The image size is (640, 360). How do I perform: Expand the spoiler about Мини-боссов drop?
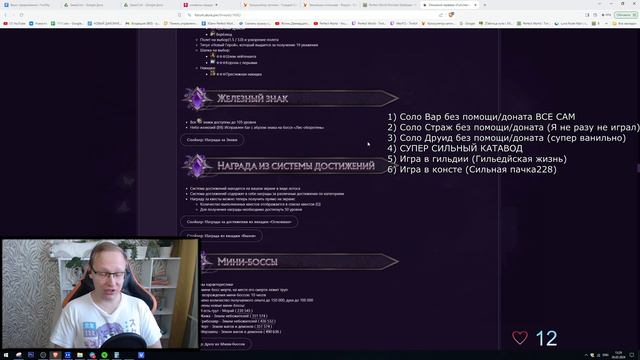pyautogui.click(x=224, y=344)
